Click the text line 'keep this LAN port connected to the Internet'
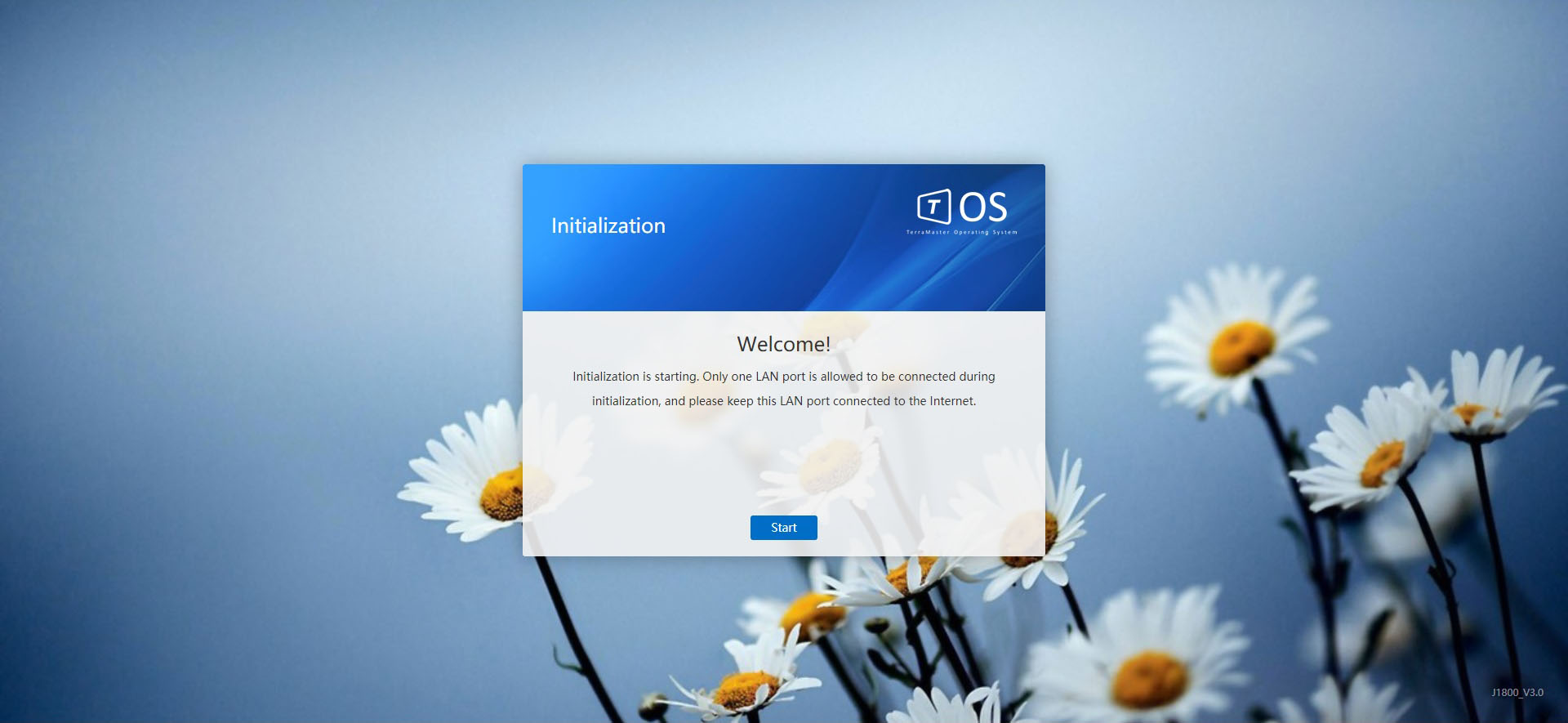Screen dimensions: 1568x723 (852, 401)
